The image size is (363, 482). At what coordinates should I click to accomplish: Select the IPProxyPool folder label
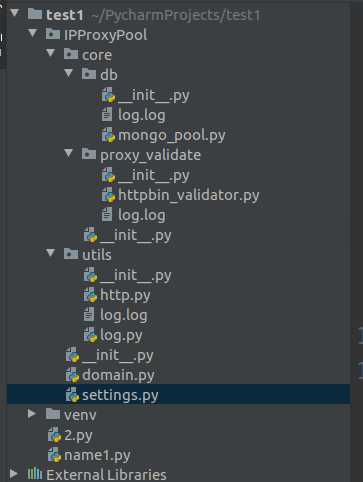pyautogui.click(x=105, y=35)
